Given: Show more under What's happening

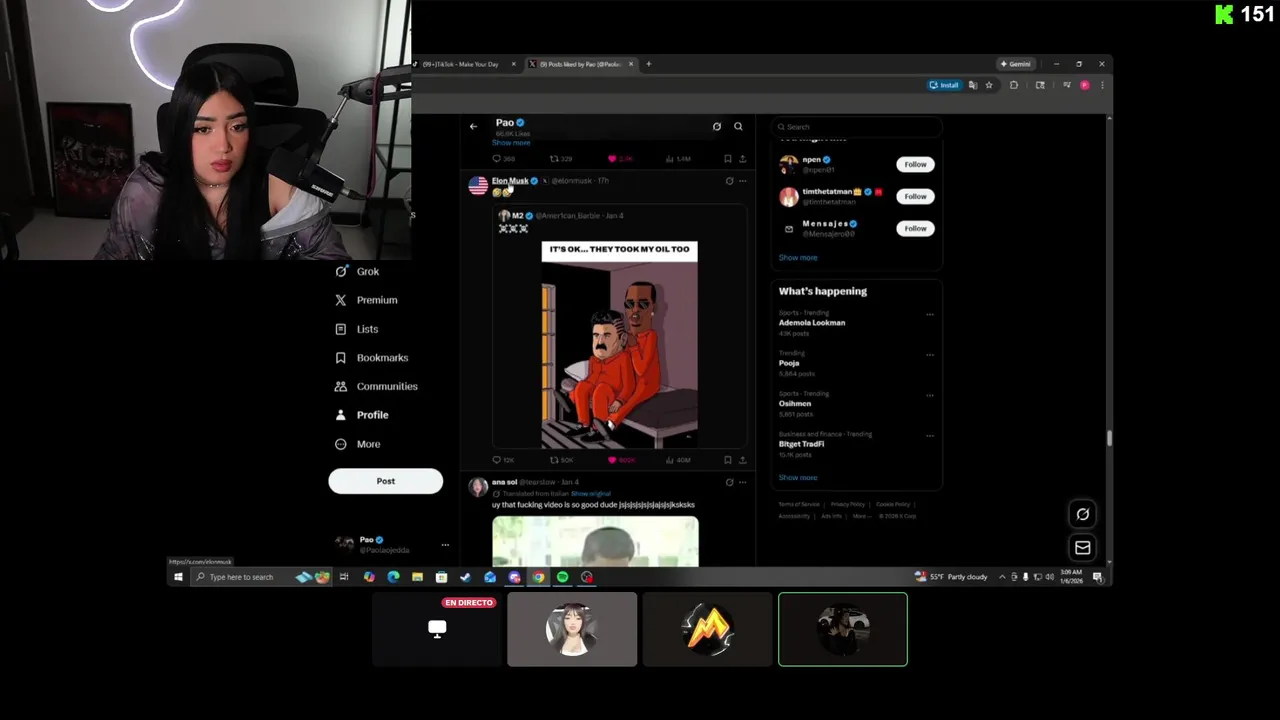Looking at the screenshot, I should [798, 478].
